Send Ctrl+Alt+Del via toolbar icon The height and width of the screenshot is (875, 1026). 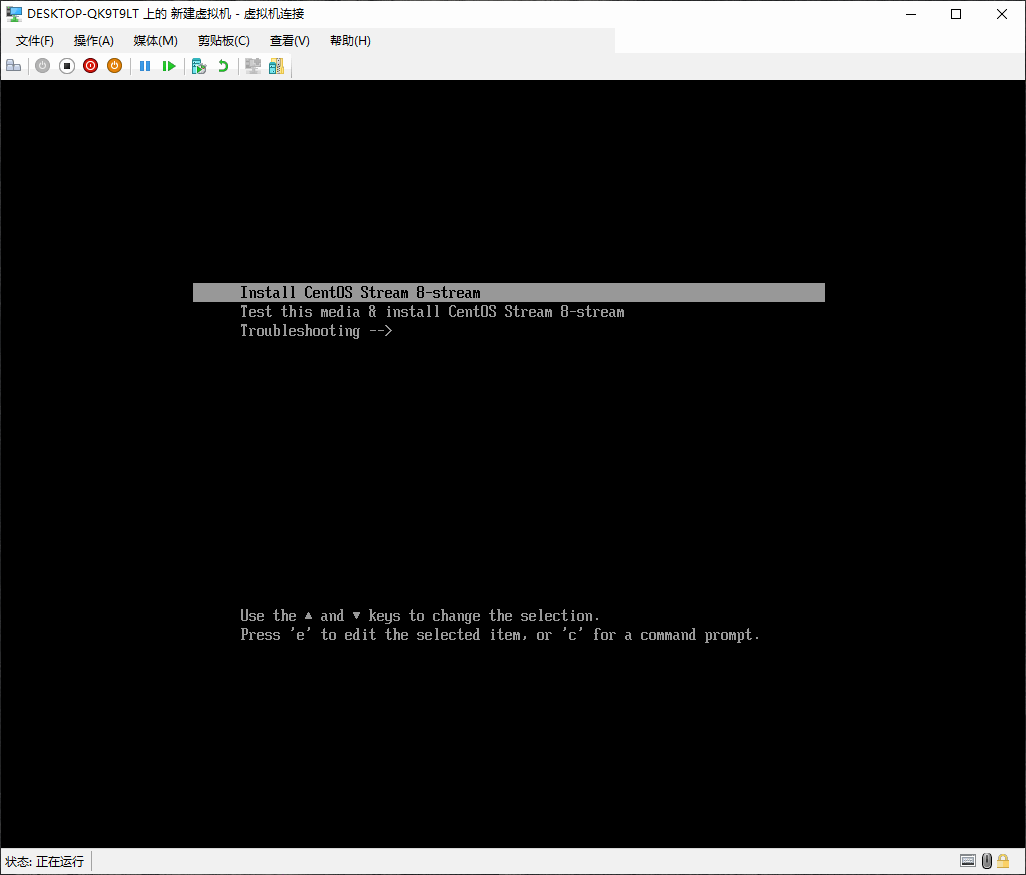click(x=14, y=65)
